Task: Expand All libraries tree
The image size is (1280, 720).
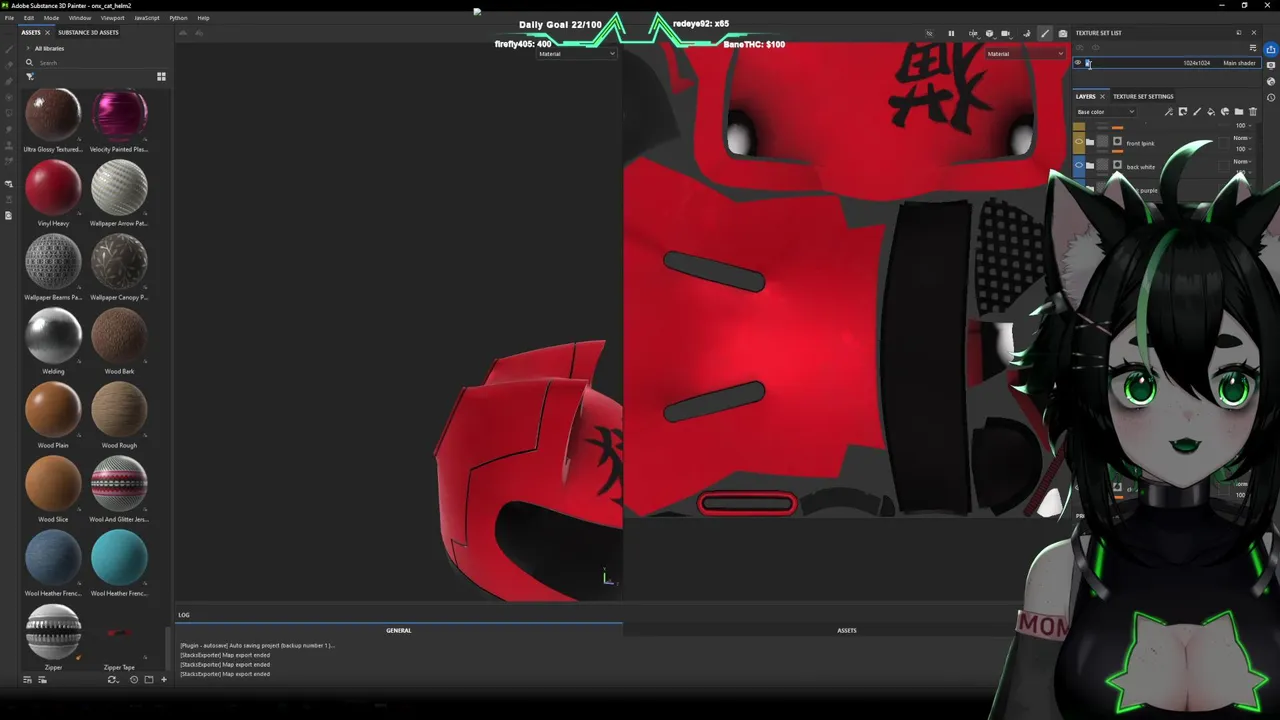Action: click(28, 48)
